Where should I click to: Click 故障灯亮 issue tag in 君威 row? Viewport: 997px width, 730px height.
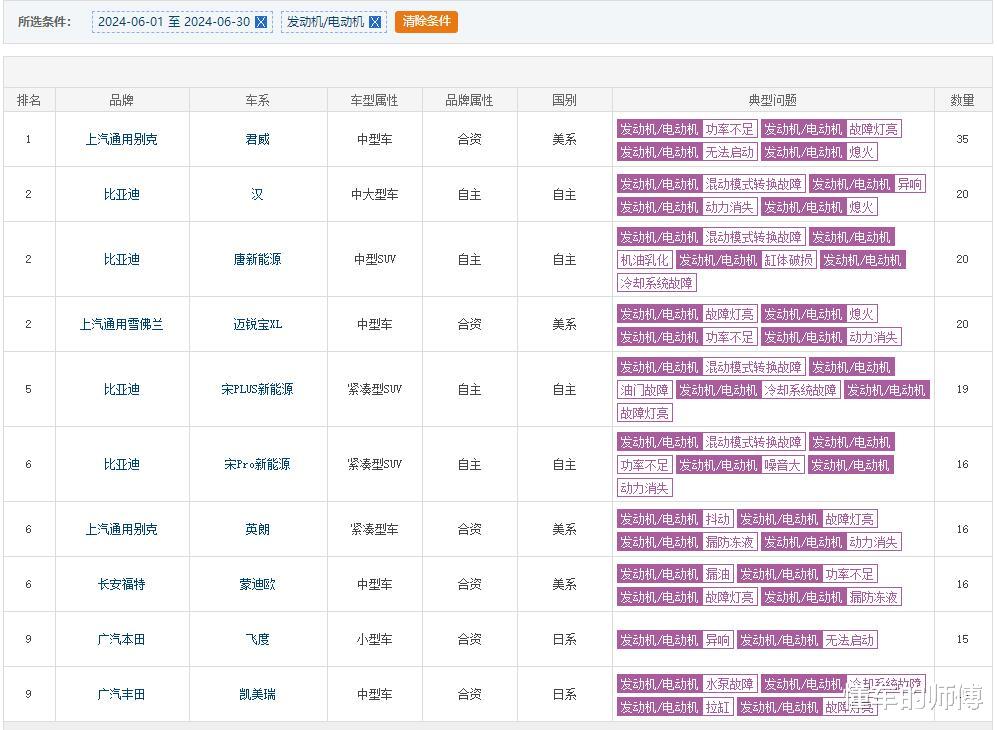click(x=873, y=129)
